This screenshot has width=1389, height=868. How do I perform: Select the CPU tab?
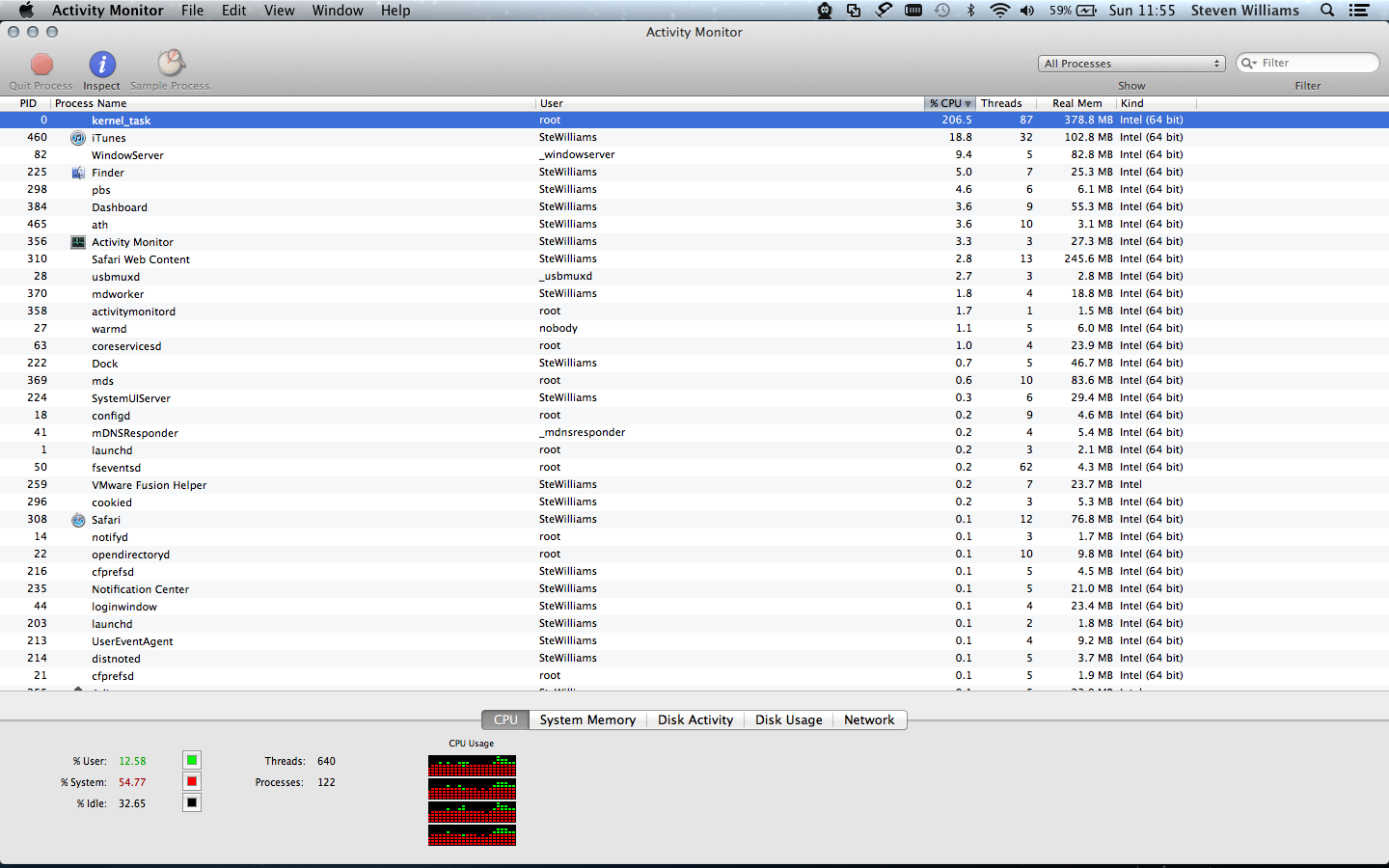tap(505, 720)
